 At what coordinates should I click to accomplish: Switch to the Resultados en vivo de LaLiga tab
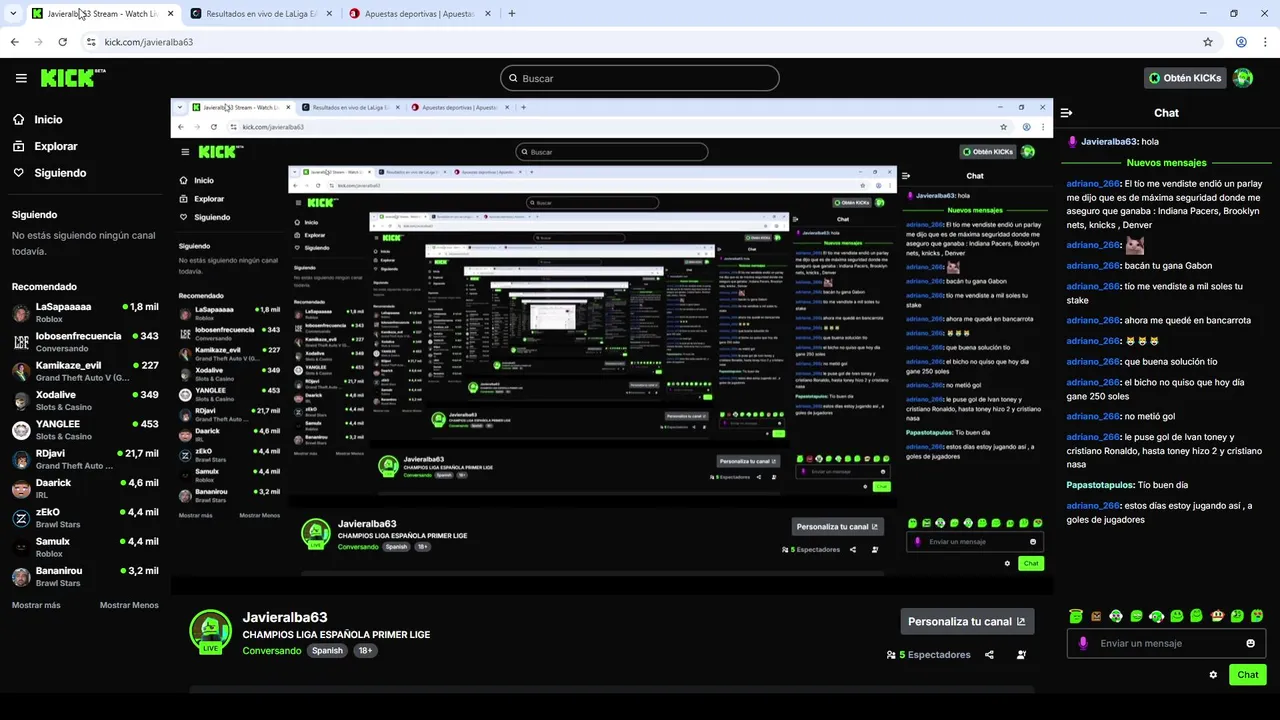tap(261, 14)
